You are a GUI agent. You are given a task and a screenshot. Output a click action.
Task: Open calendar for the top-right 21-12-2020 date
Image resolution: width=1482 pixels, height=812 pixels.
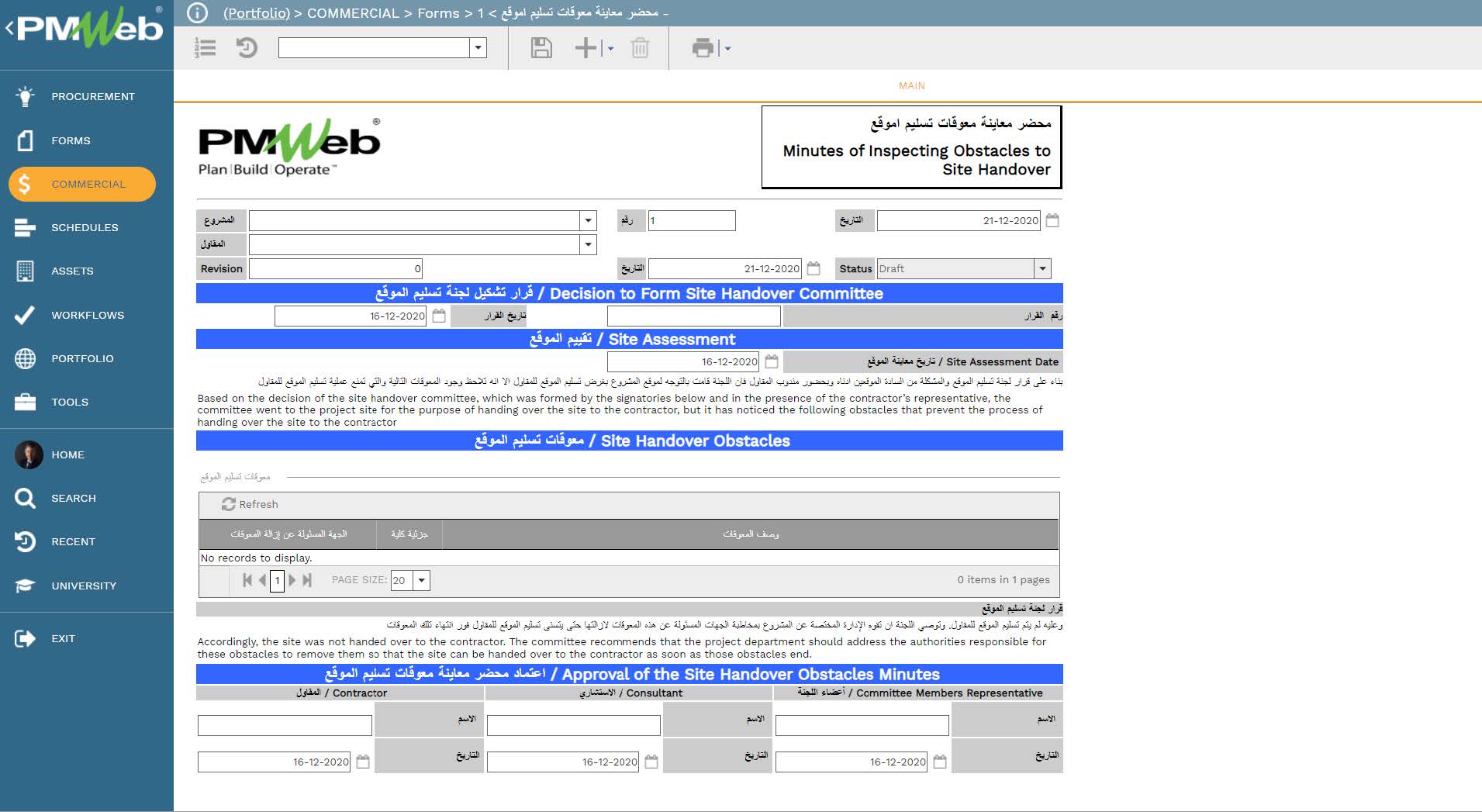click(x=1052, y=221)
